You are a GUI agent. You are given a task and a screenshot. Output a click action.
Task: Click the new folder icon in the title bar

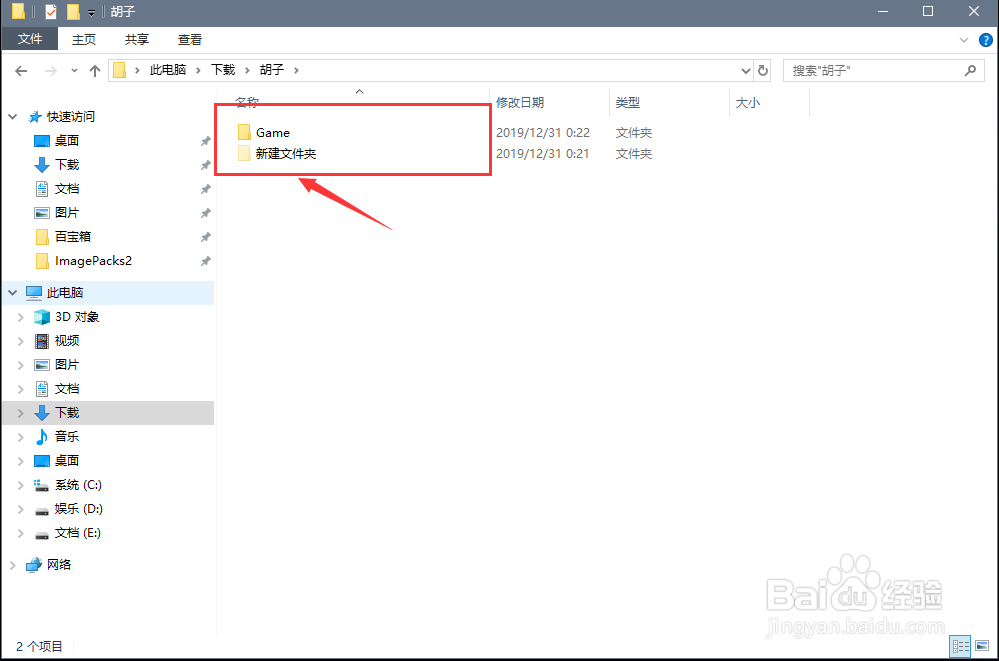pos(71,11)
